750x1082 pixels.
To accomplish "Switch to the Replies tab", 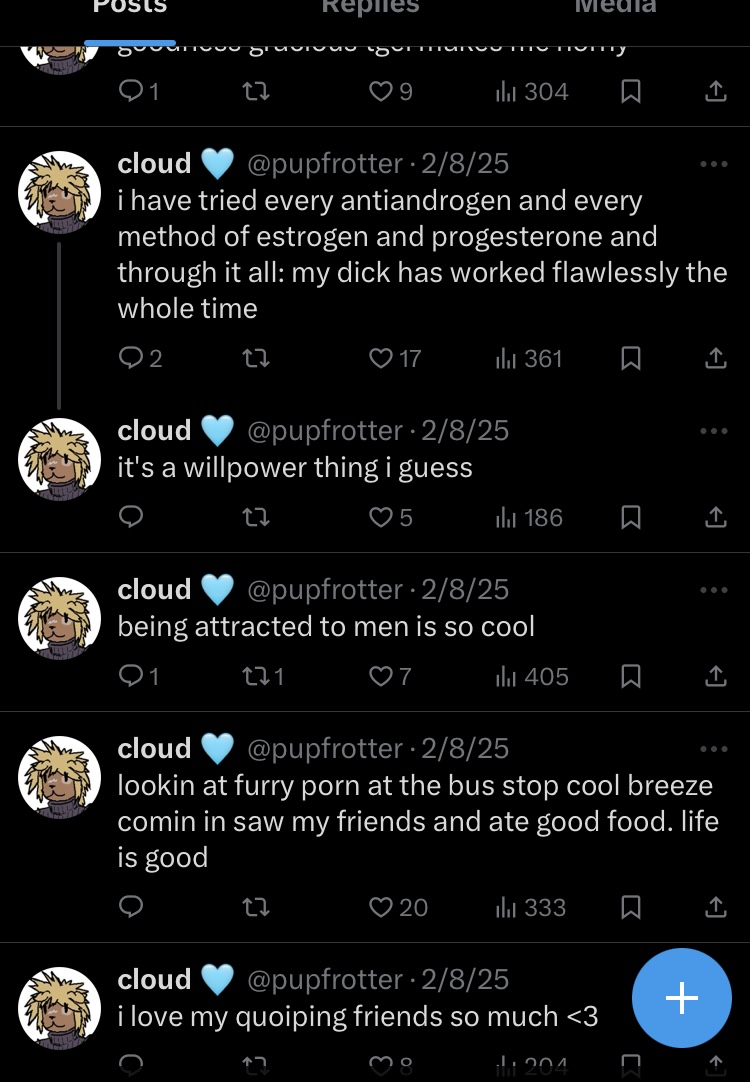I will coord(370,8).
